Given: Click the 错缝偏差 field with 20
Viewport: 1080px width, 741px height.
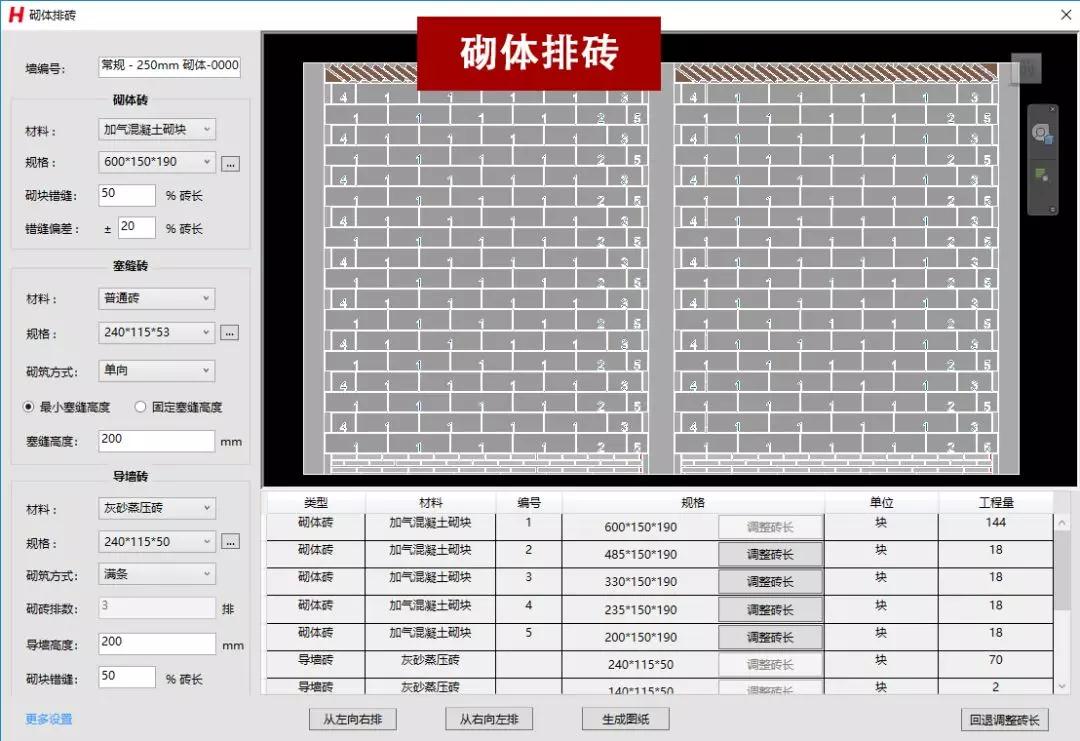Looking at the screenshot, I should click(136, 227).
